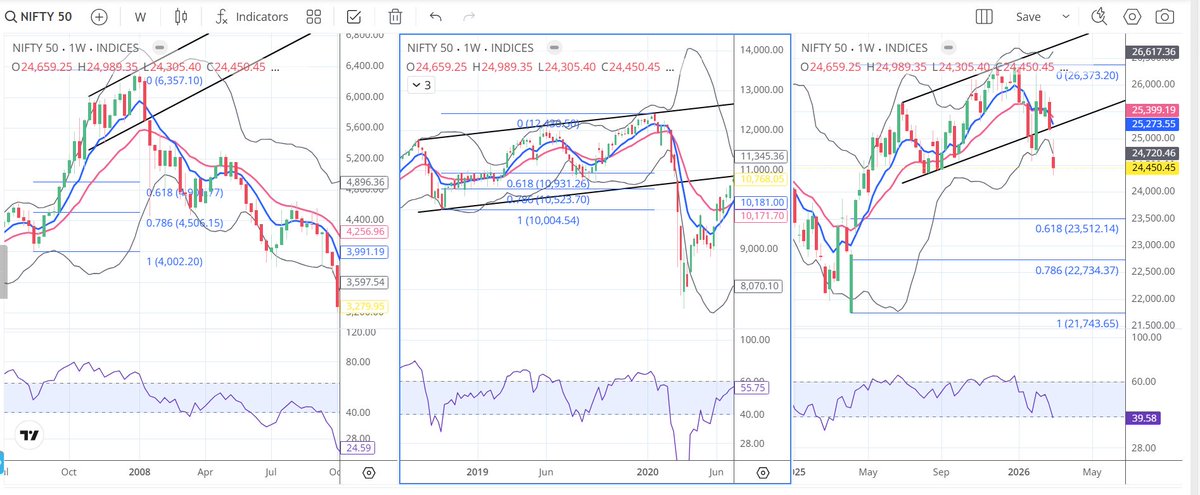The image size is (1200, 495).
Task: Click the compare or add symbol plus icon
Action: click(x=100, y=17)
